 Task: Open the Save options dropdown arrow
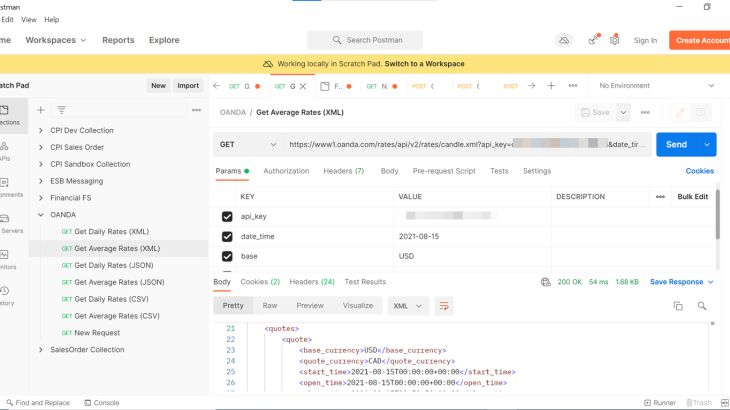coord(623,113)
